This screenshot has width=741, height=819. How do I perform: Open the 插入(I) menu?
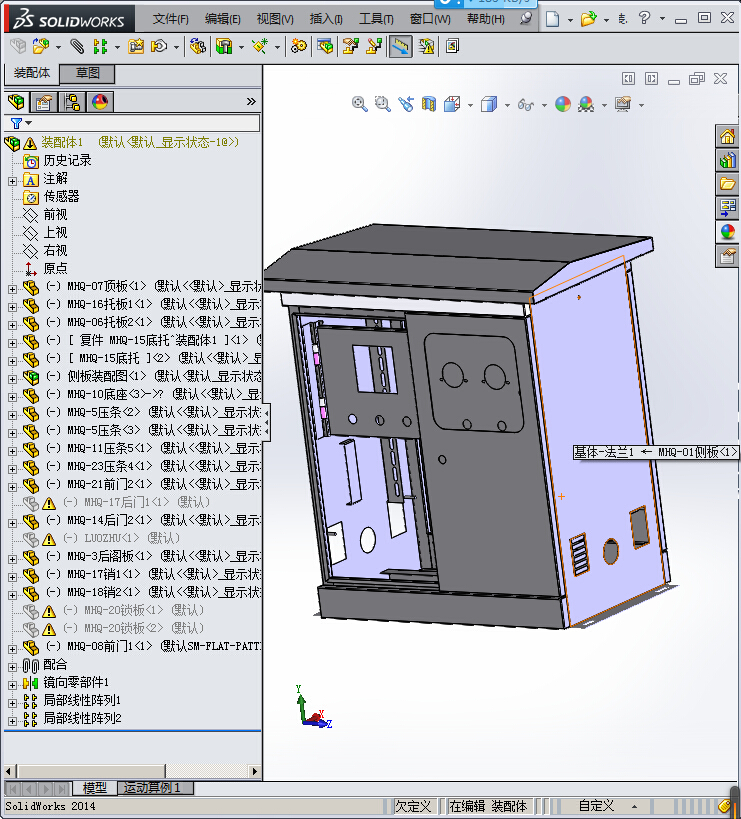point(326,19)
